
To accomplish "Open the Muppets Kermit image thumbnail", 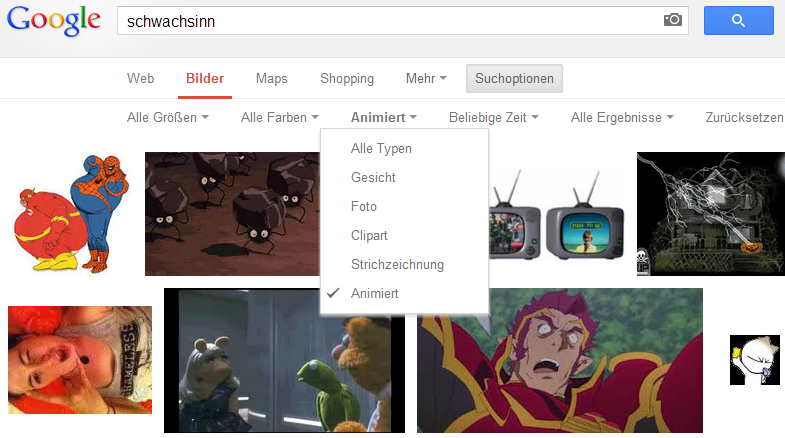I will point(284,360).
